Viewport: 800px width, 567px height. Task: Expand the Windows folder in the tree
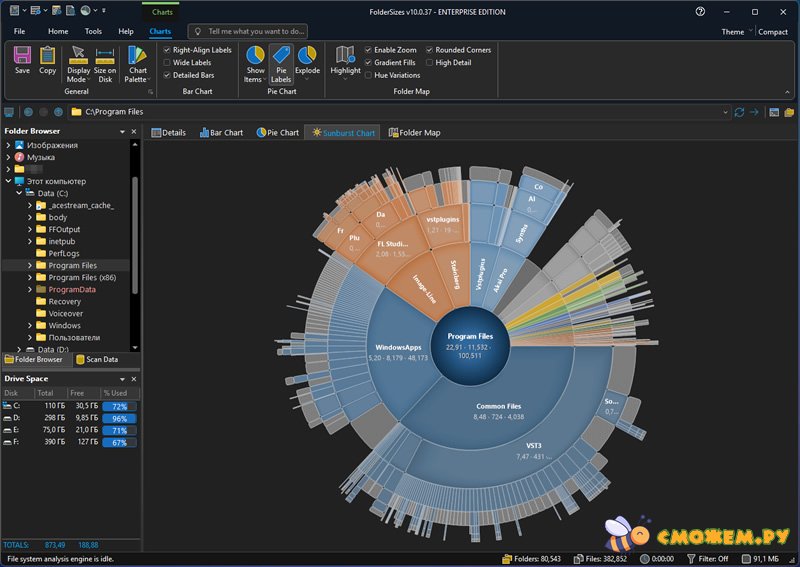tap(30, 325)
